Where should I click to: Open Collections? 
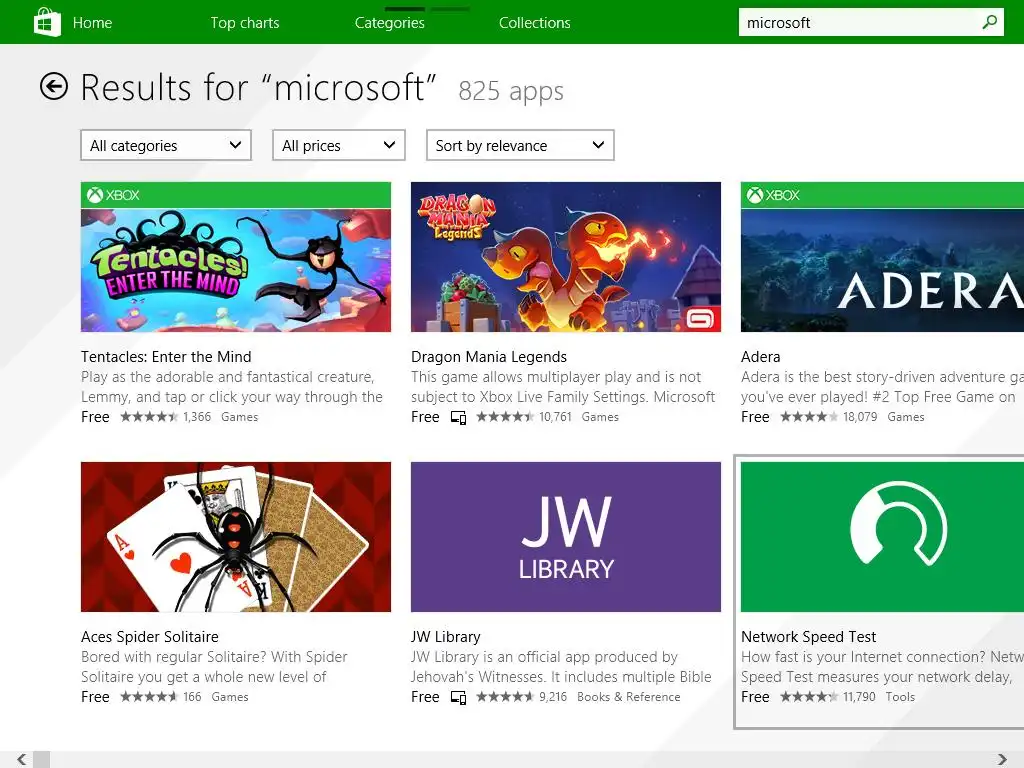pos(535,23)
